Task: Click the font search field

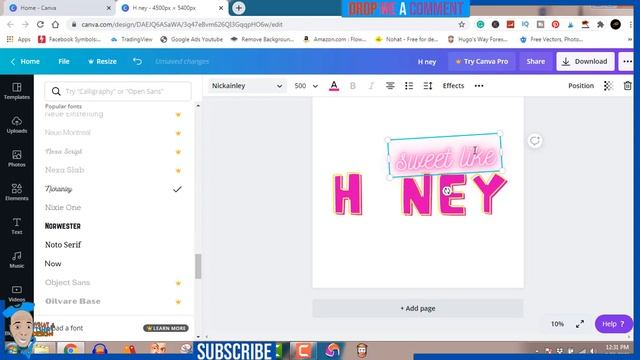Action: tap(118, 91)
